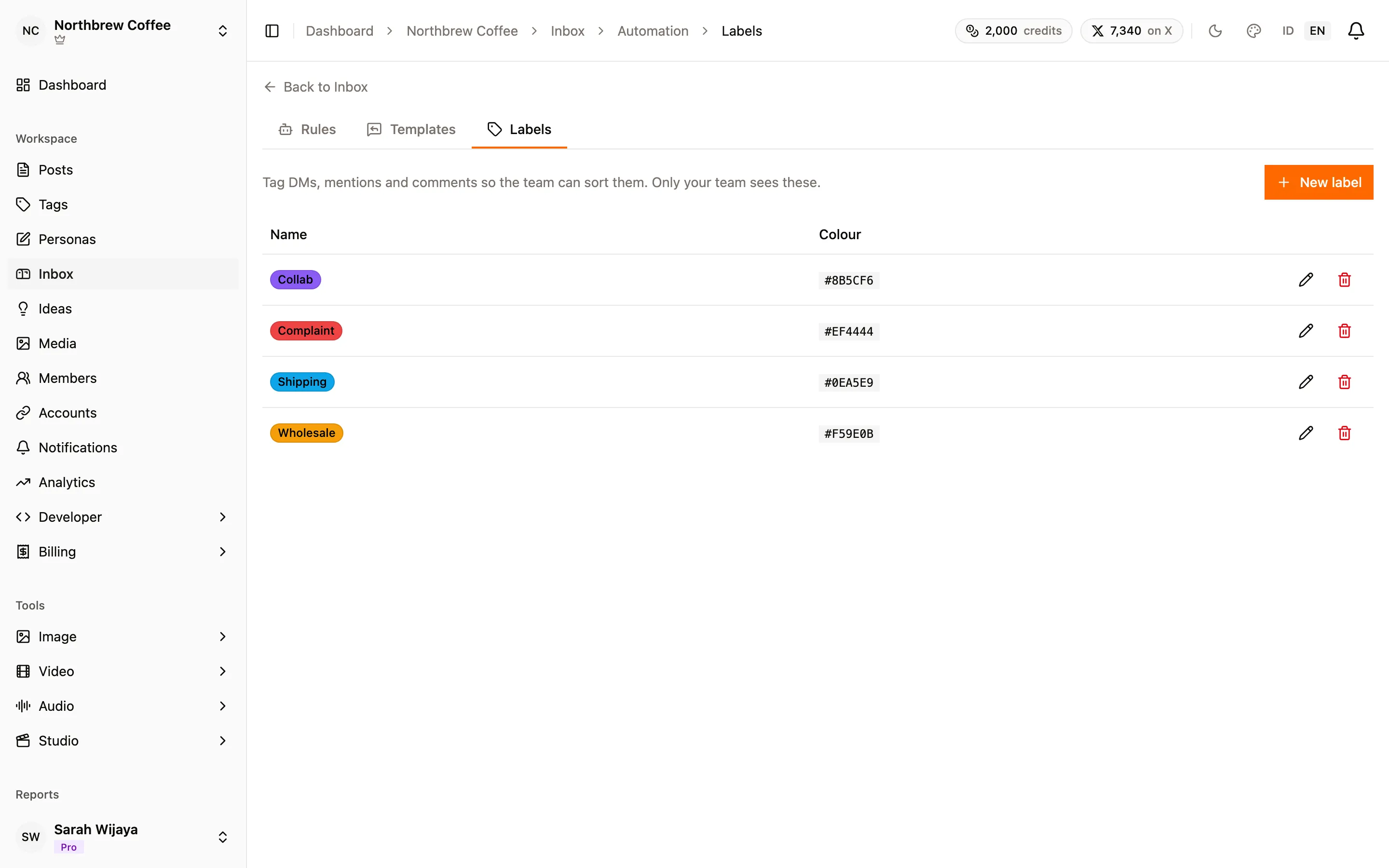Viewport: 1389px width, 868px height.
Task: Open Accounts in the sidebar
Action: coord(123,413)
